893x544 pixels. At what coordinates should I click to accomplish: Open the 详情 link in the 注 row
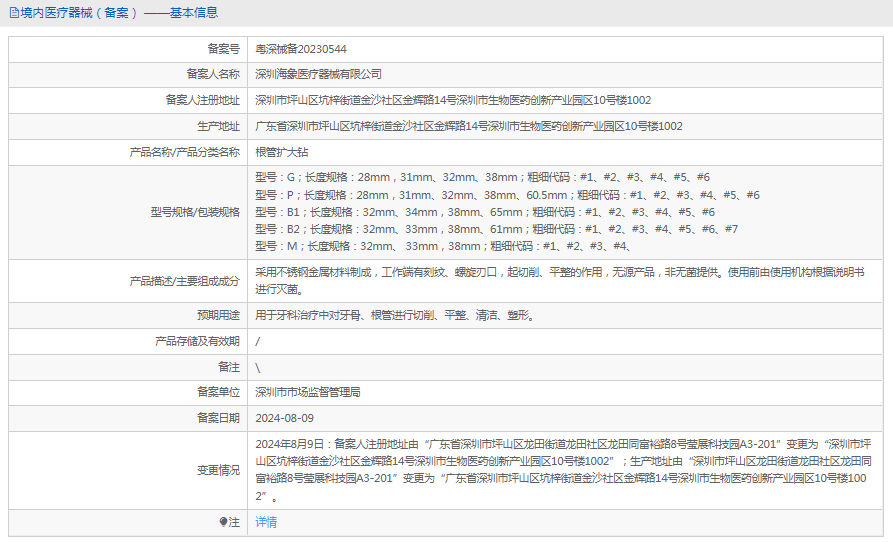266,522
